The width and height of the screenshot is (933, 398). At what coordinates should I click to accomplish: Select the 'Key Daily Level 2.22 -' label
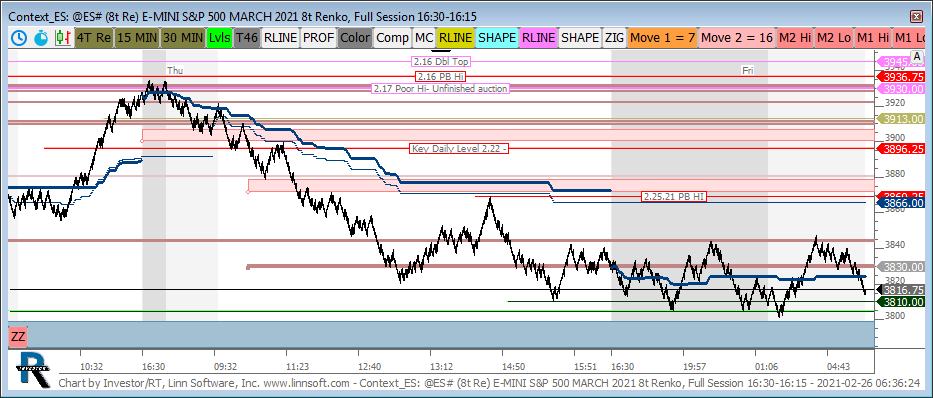[x=459, y=149]
